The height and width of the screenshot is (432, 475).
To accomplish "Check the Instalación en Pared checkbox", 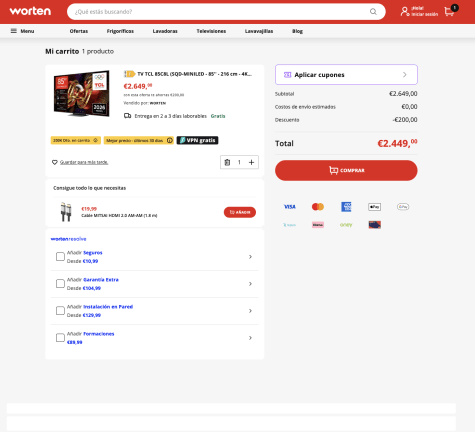I will click(60, 311).
